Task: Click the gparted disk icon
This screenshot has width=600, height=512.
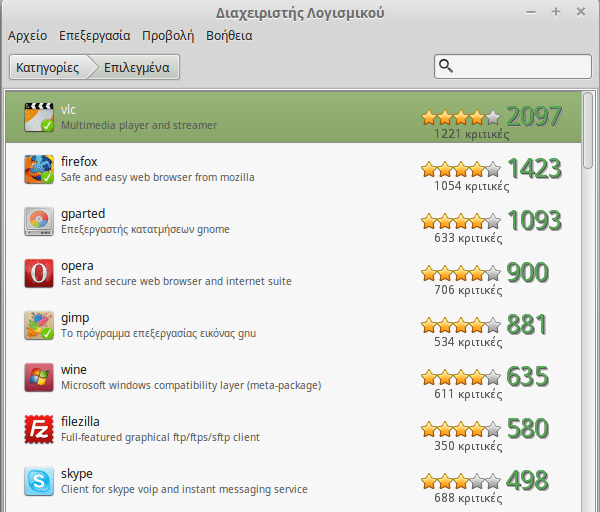Action: click(x=39, y=221)
